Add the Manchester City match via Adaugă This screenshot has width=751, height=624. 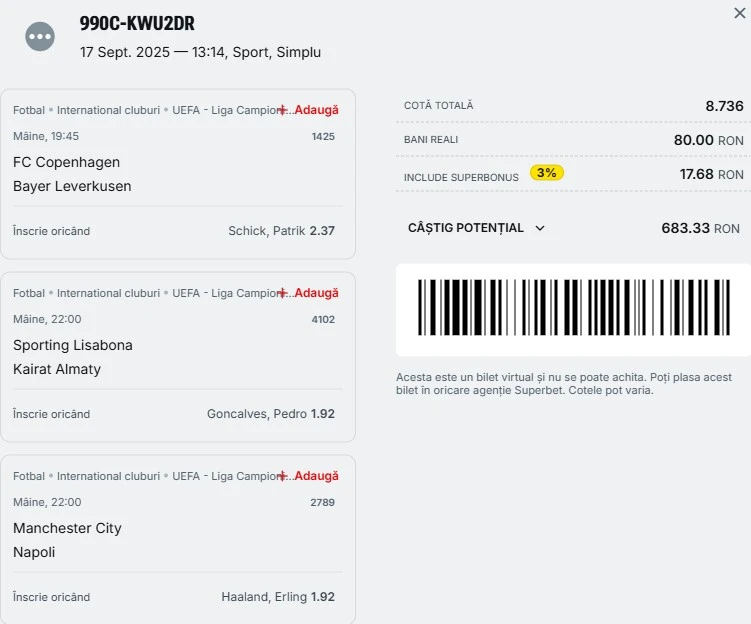[x=308, y=476]
